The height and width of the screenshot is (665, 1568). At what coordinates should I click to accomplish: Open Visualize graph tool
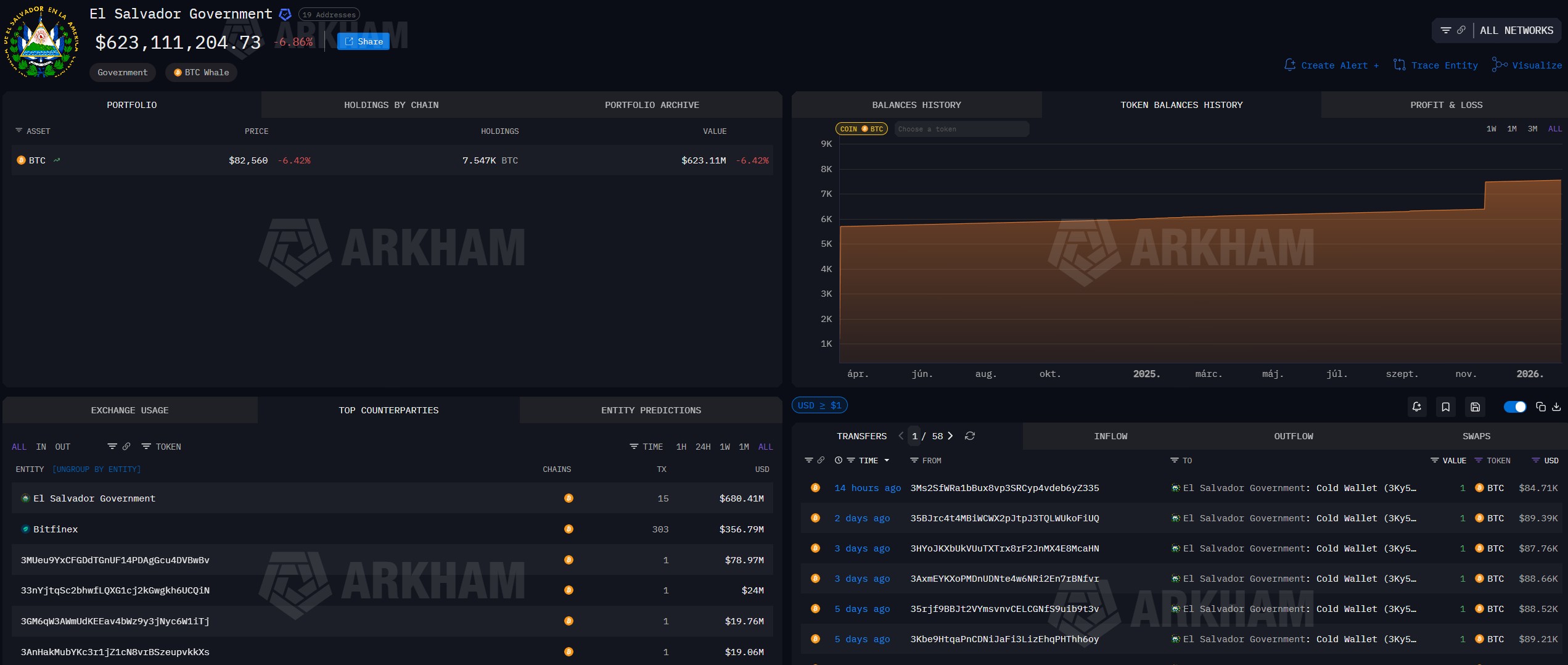pyautogui.click(x=1527, y=65)
